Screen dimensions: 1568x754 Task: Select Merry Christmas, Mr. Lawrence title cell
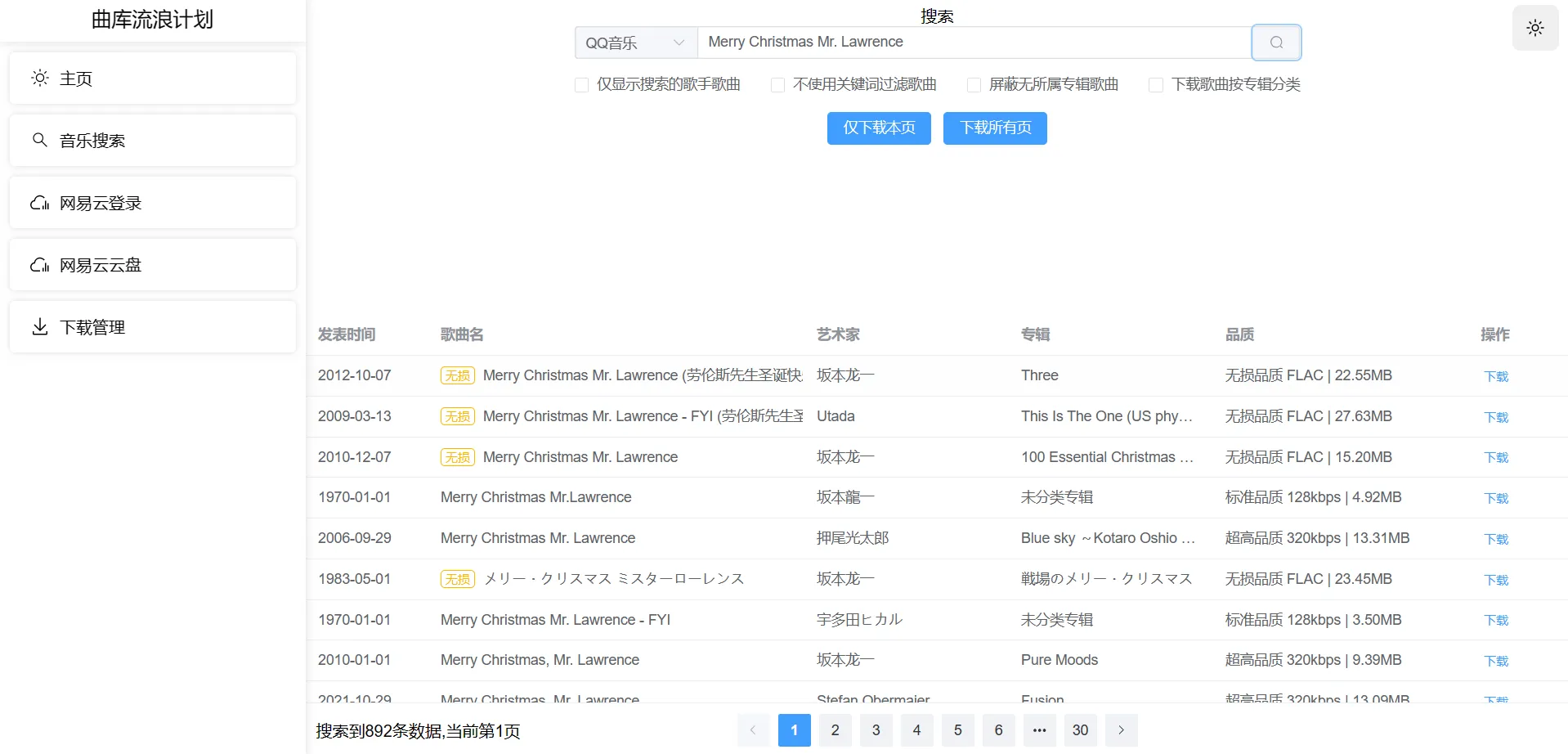pyautogui.click(x=540, y=660)
